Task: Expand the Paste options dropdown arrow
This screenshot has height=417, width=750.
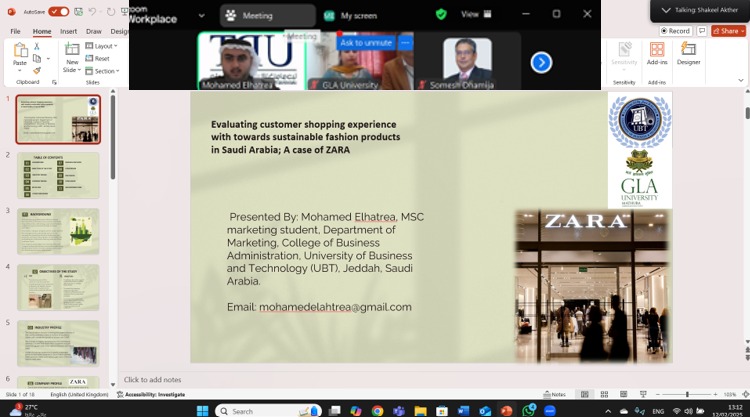Action: coord(20,70)
